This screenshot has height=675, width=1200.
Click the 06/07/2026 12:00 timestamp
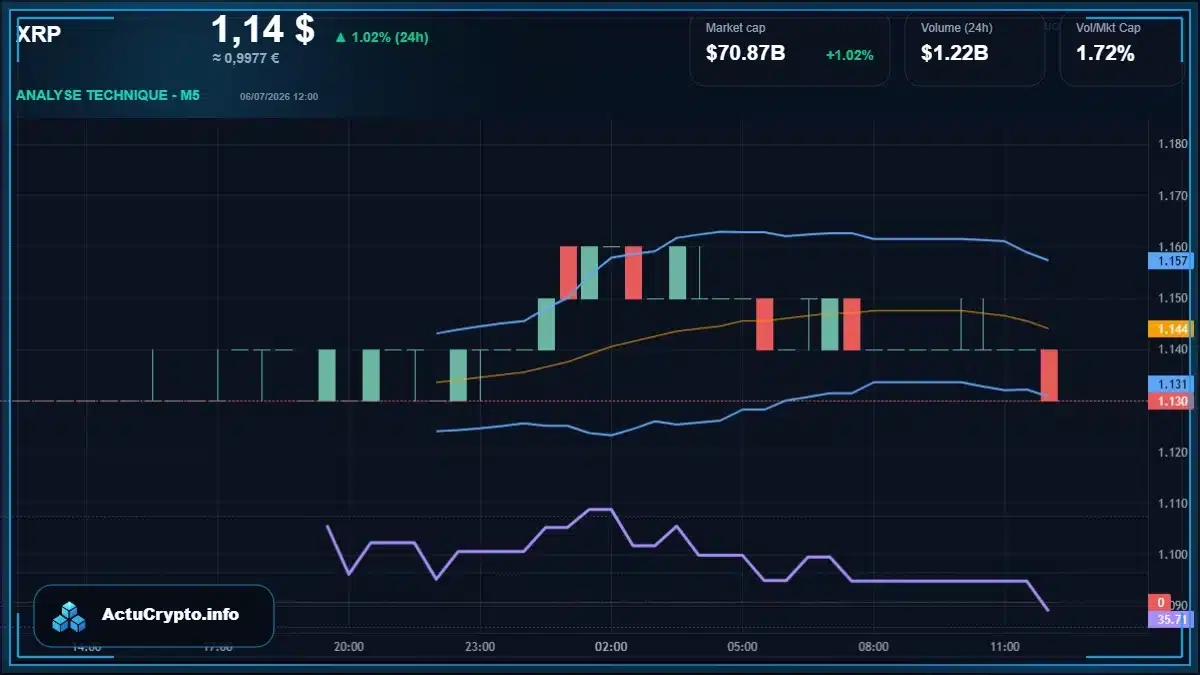[279, 97]
